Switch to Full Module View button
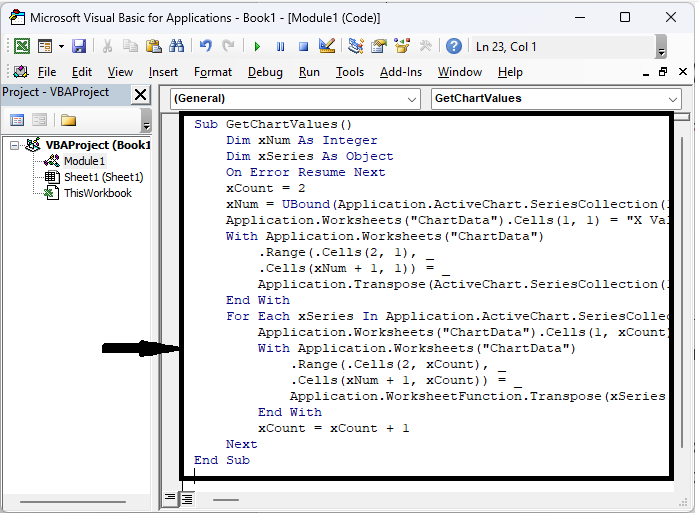Screen dimensions: 699x515 point(186,498)
